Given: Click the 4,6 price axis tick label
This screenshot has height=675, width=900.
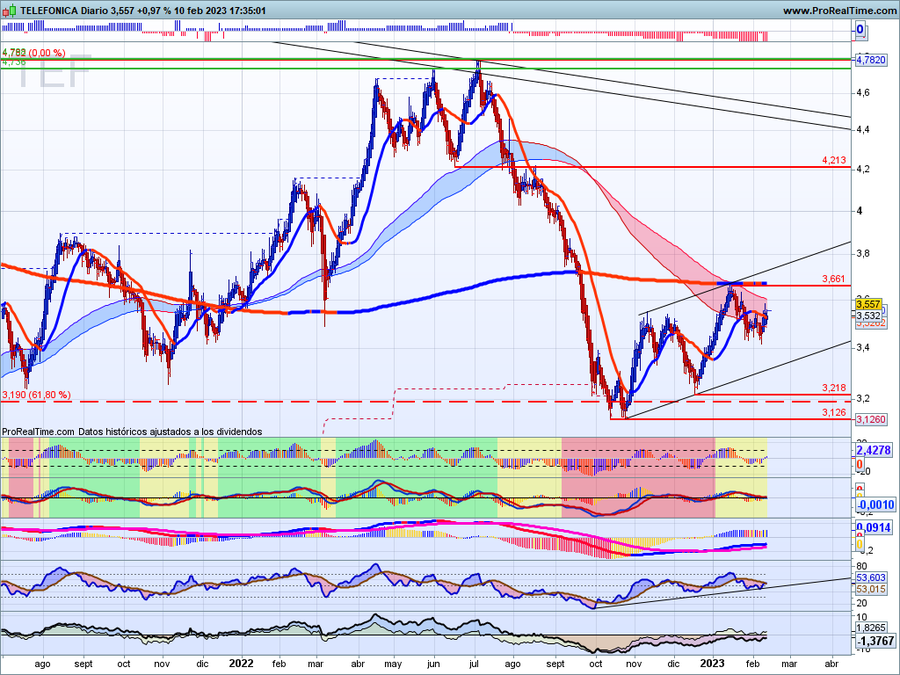Looking at the screenshot, I should click(863, 92).
